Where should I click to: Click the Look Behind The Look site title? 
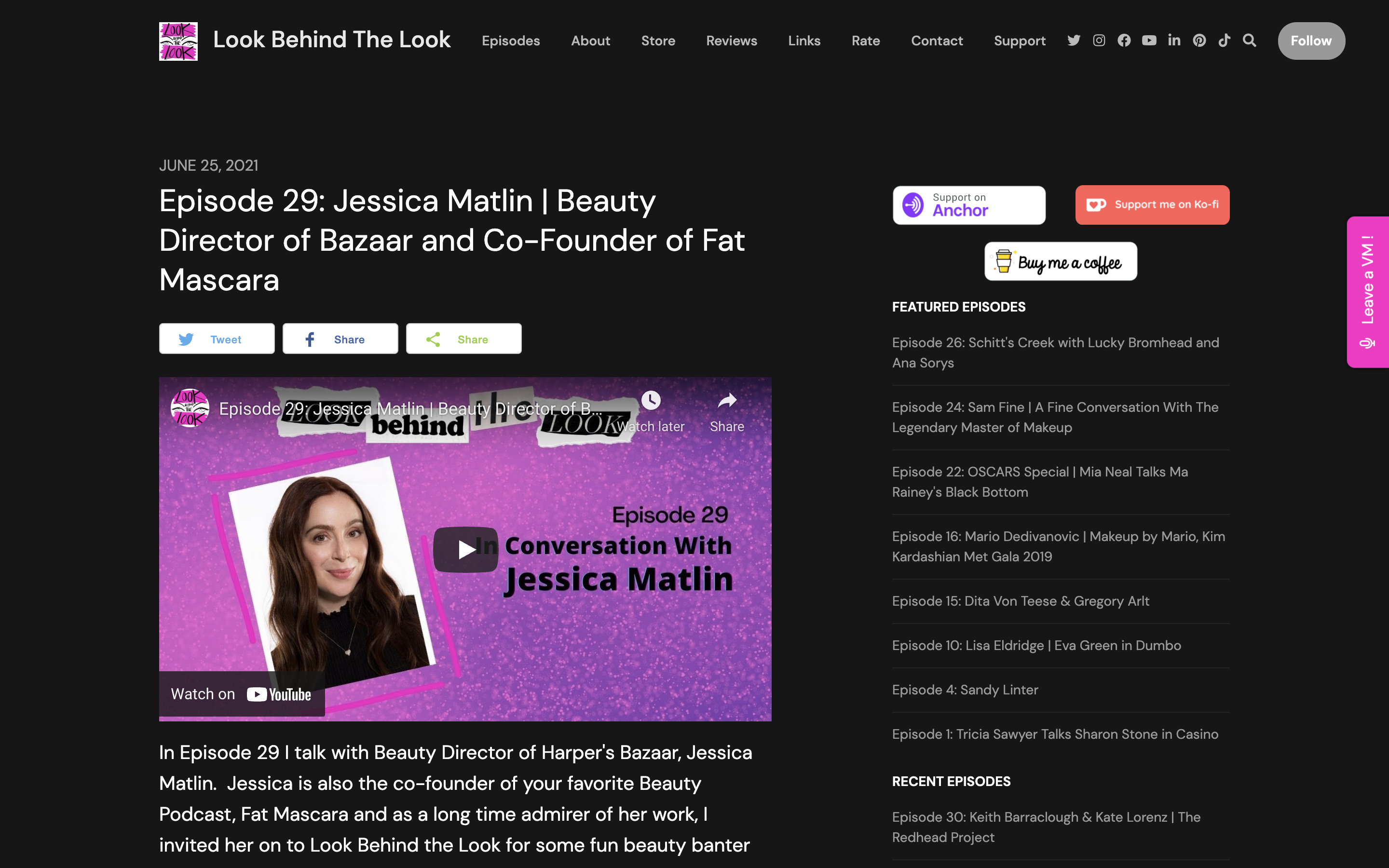pos(332,40)
